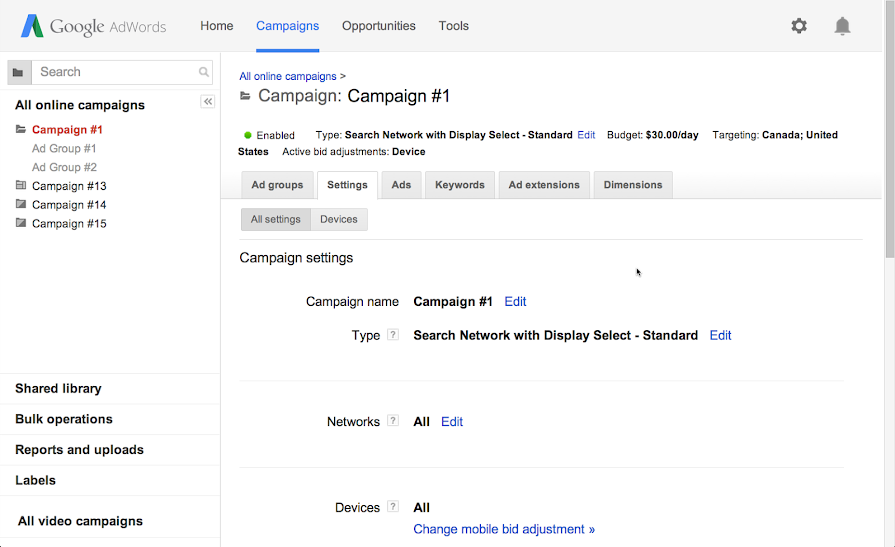Screen dimensions: 895x547
Task: Select Campaign #13 in the sidebar
Action: [68, 186]
